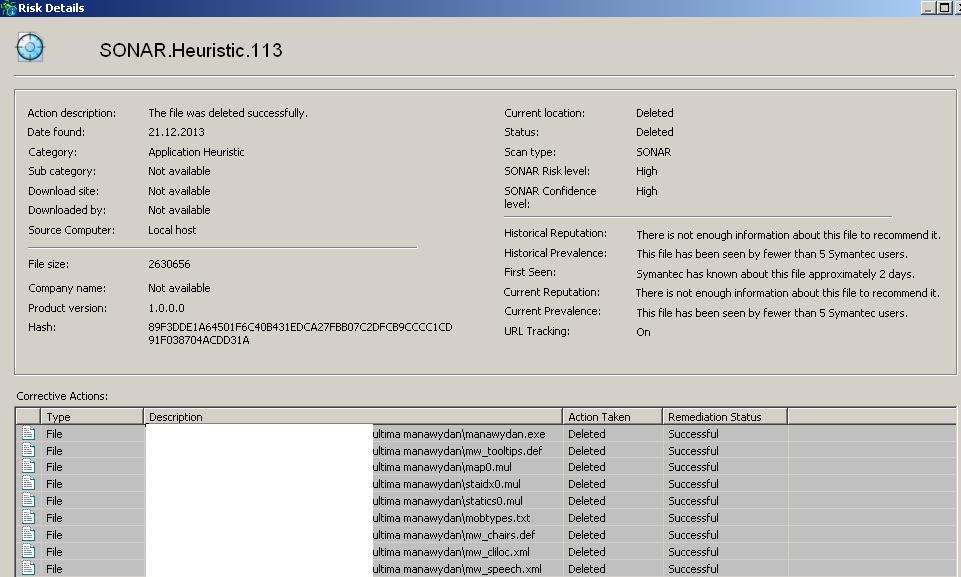Click Deleted action in manawydan.exe row

[x=587, y=434]
